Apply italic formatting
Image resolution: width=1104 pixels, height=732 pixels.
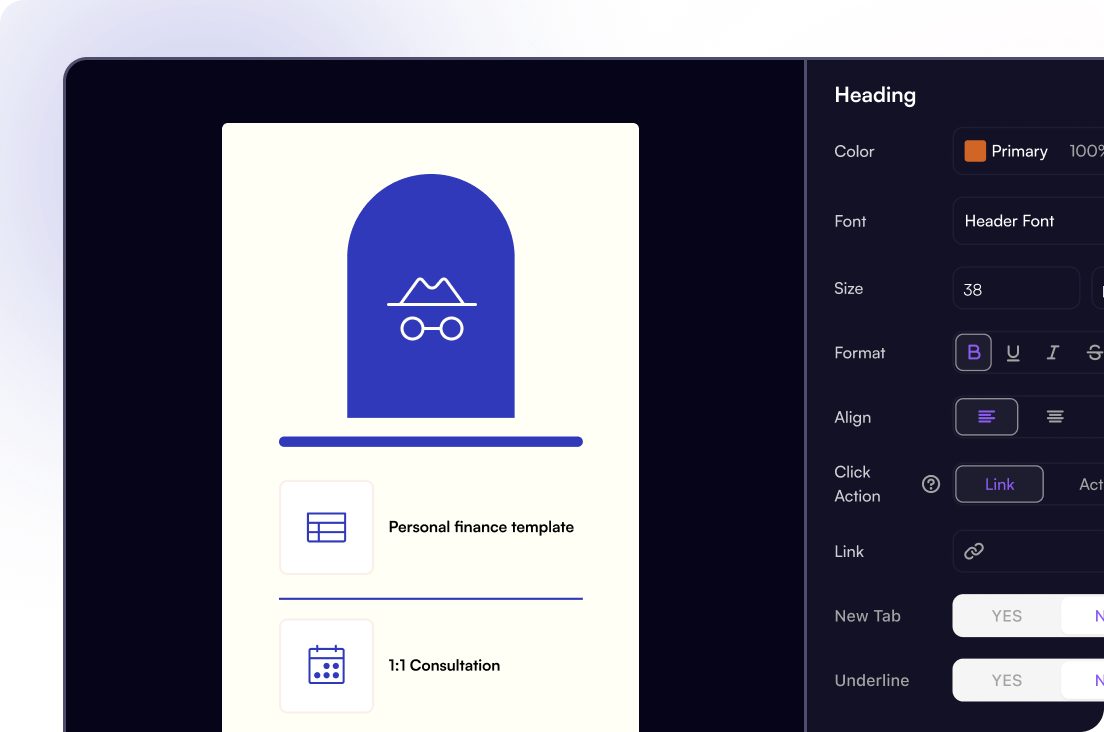click(x=1053, y=352)
